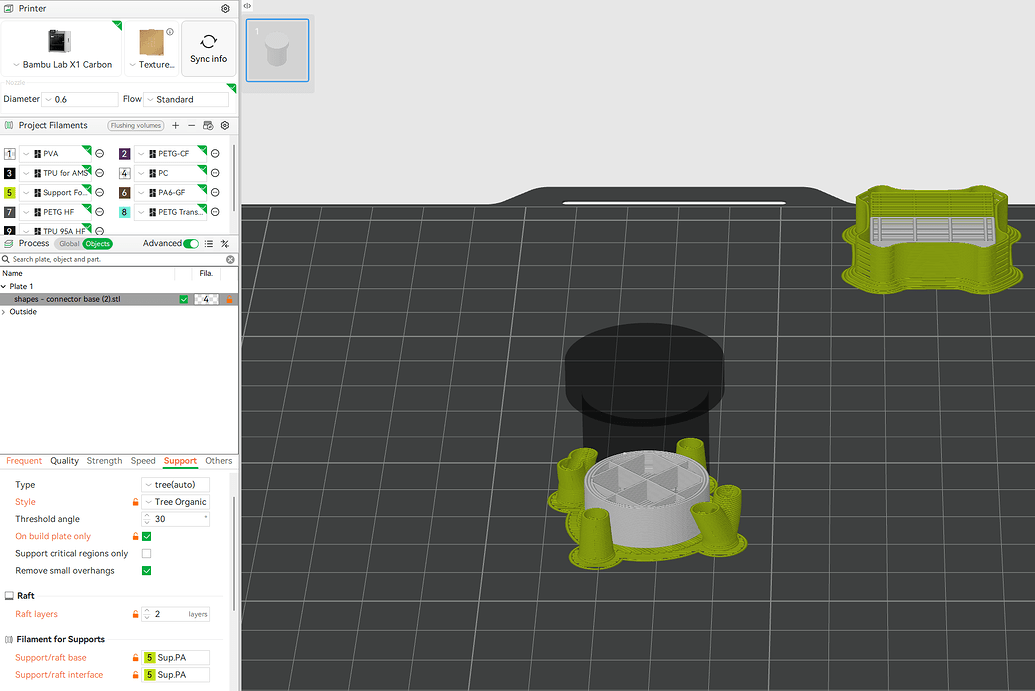The width and height of the screenshot is (1035, 691).
Task: Open nozzle Diameter 0.6 dropdown
Action: point(80,100)
